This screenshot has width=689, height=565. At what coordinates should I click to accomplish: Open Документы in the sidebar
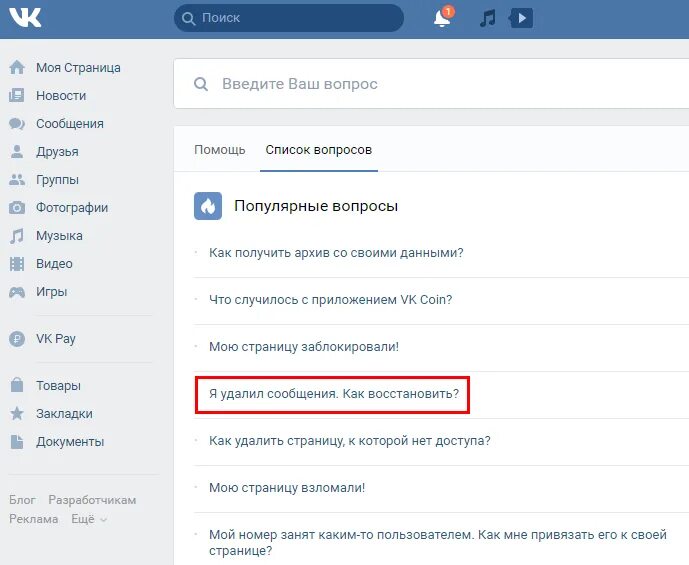[x=70, y=442]
